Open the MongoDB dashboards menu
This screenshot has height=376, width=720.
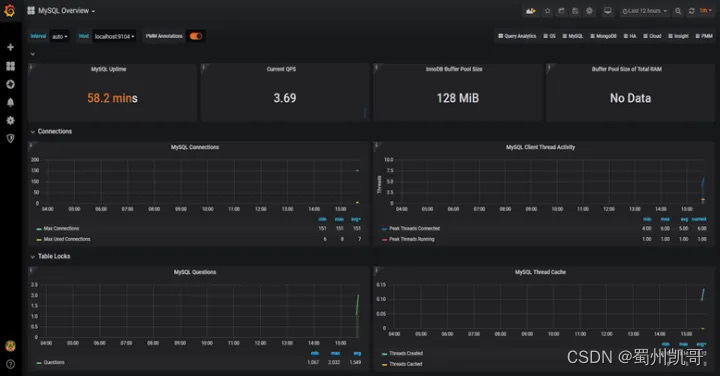(603, 36)
